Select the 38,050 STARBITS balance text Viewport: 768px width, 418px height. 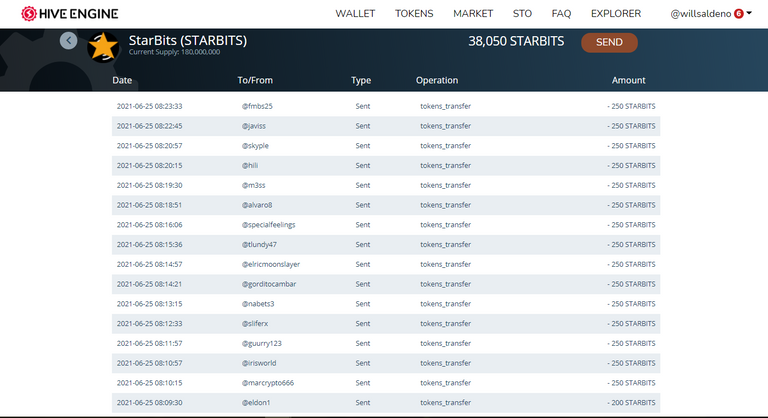click(x=516, y=41)
